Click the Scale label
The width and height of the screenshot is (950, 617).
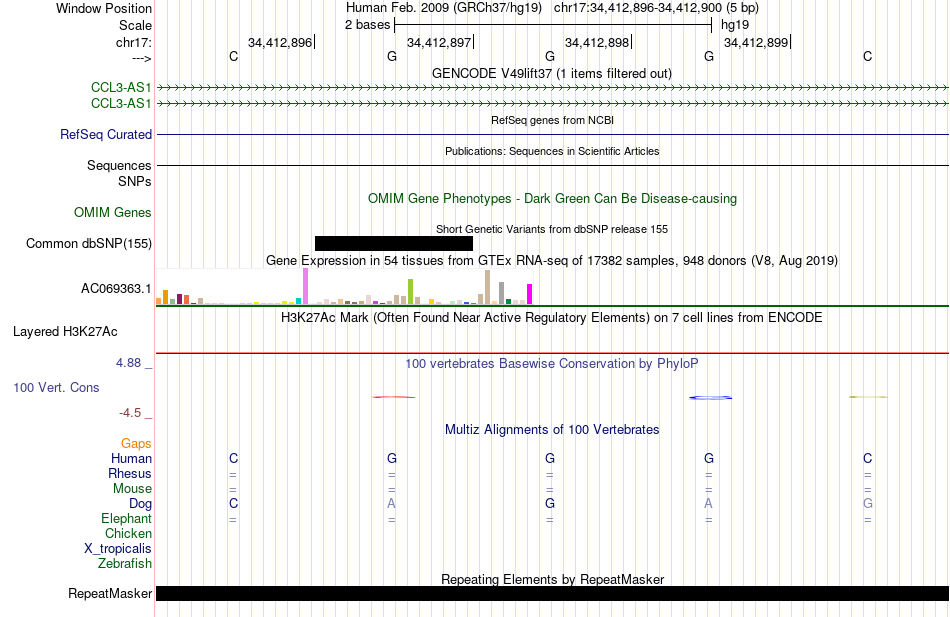point(135,25)
